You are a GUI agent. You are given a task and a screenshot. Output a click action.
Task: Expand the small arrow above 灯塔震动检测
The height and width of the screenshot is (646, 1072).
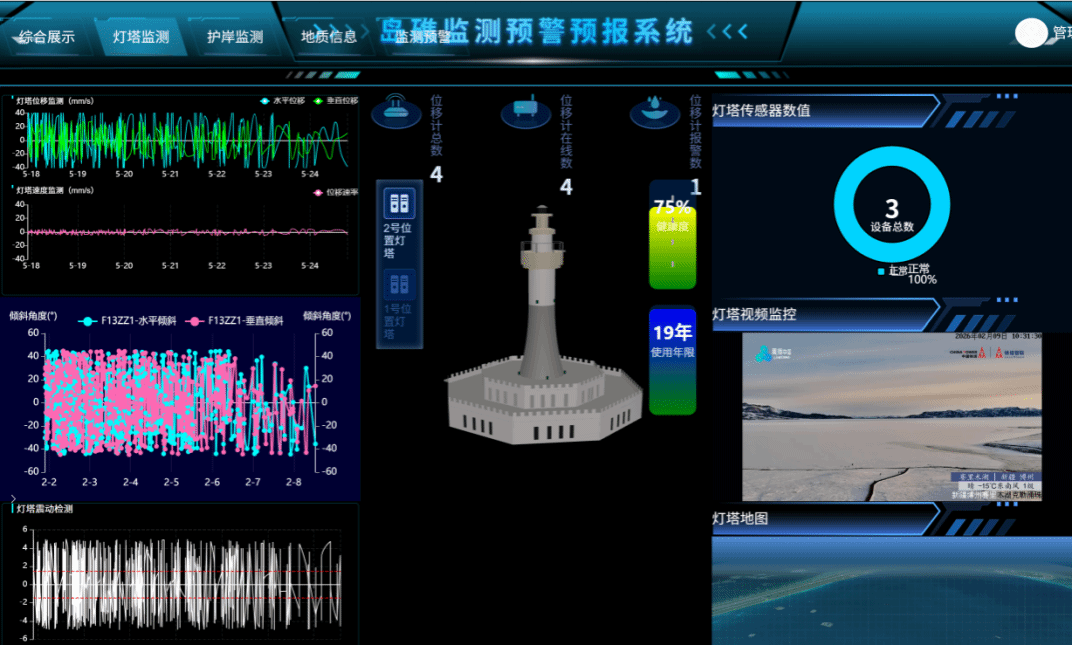coord(13,497)
